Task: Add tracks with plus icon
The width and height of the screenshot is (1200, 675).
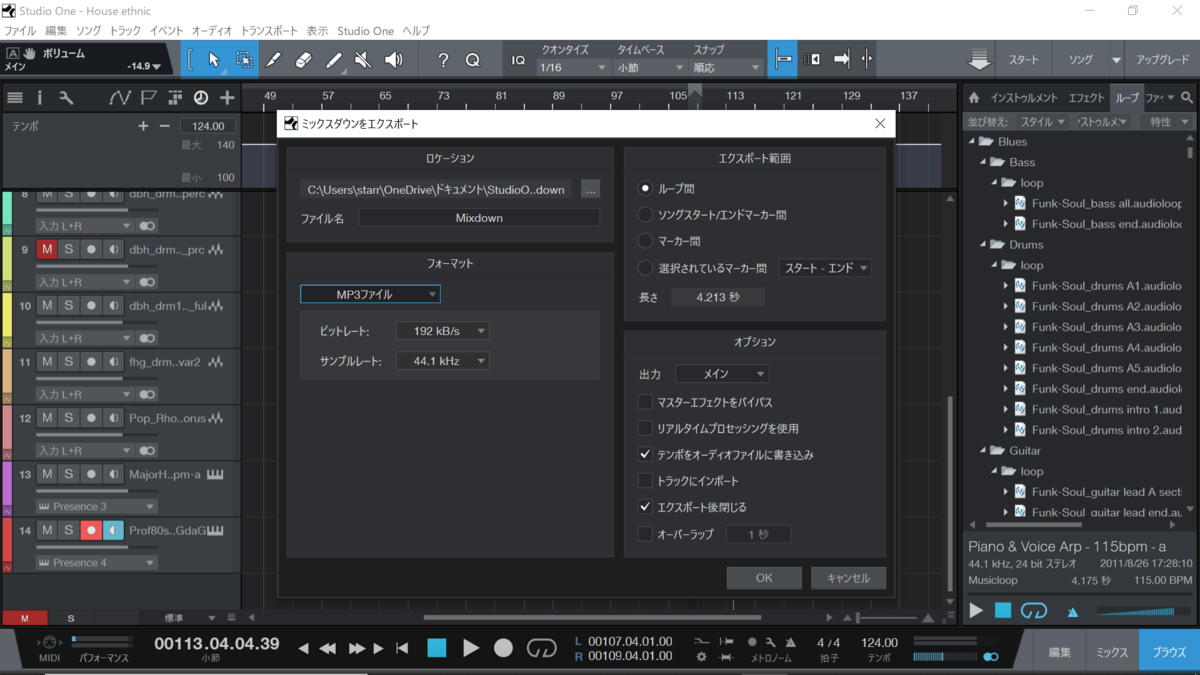Action: [x=227, y=98]
